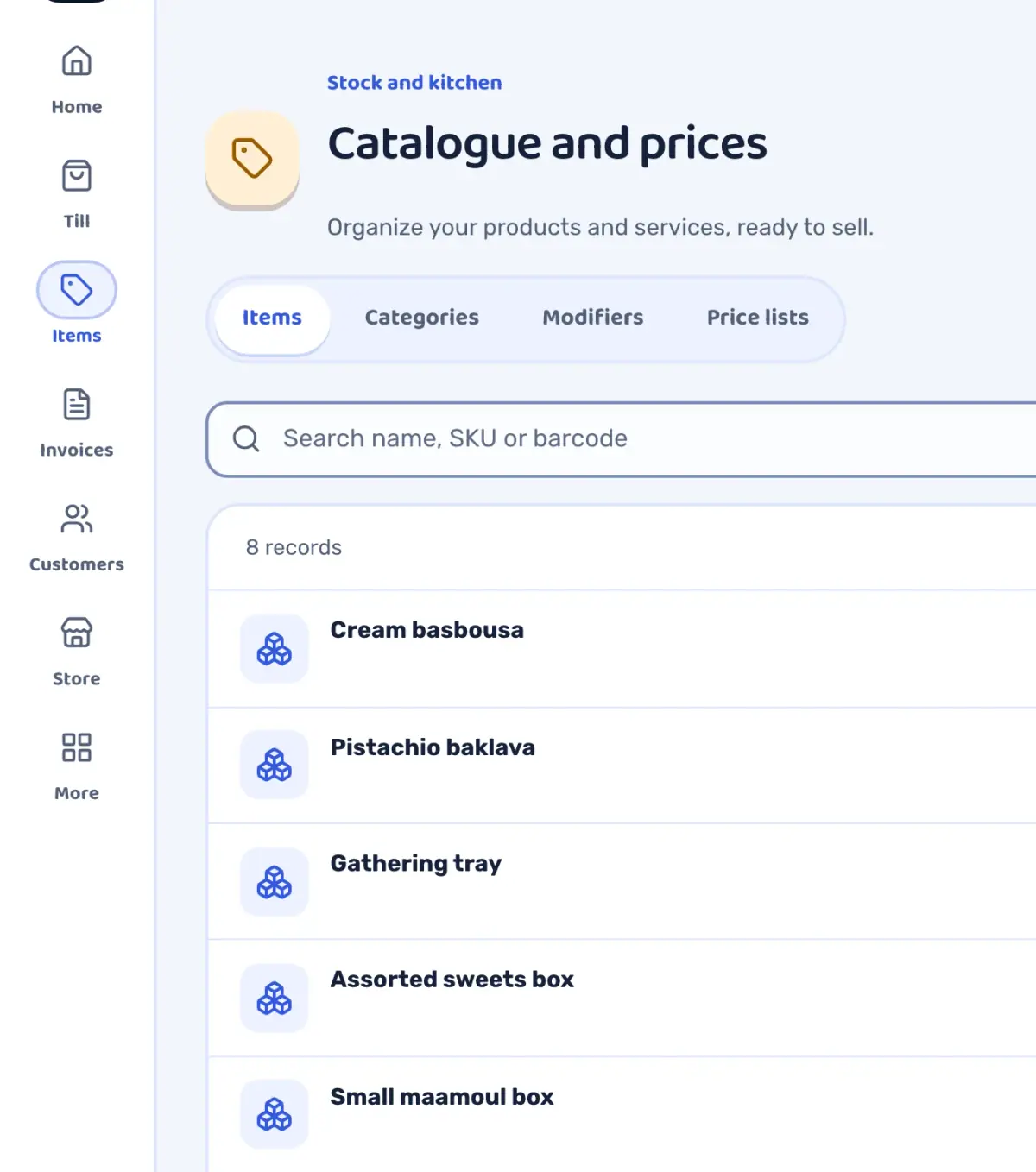The height and width of the screenshot is (1172, 1036).
Task: Open the Invoices document icon
Action: (77, 404)
